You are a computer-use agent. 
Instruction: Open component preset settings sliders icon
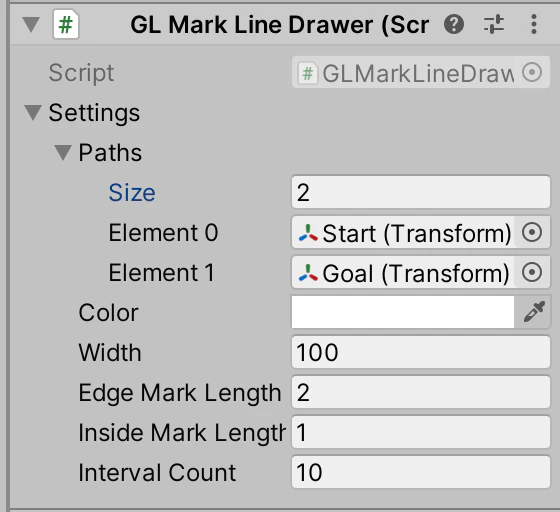pyautogui.click(x=494, y=24)
